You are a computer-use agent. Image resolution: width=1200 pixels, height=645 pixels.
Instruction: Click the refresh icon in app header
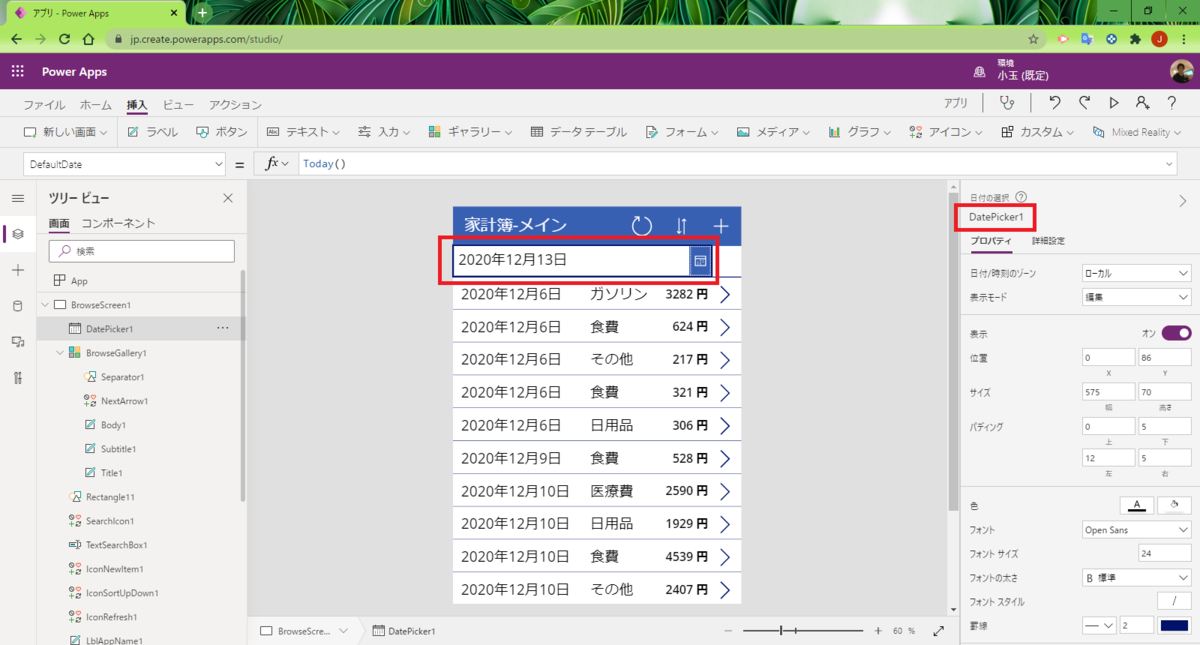click(x=642, y=226)
